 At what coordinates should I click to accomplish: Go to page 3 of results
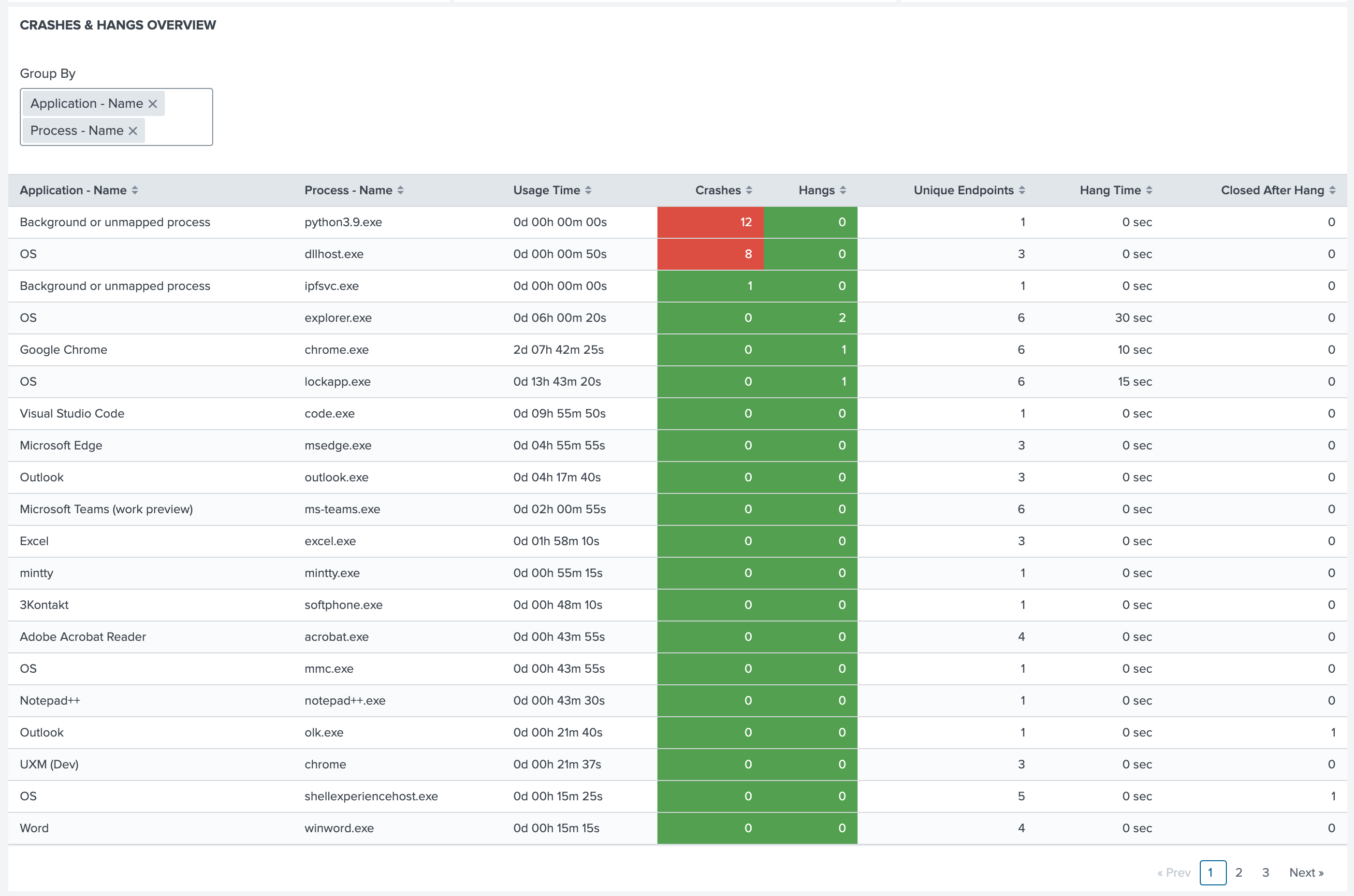tap(1266, 873)
